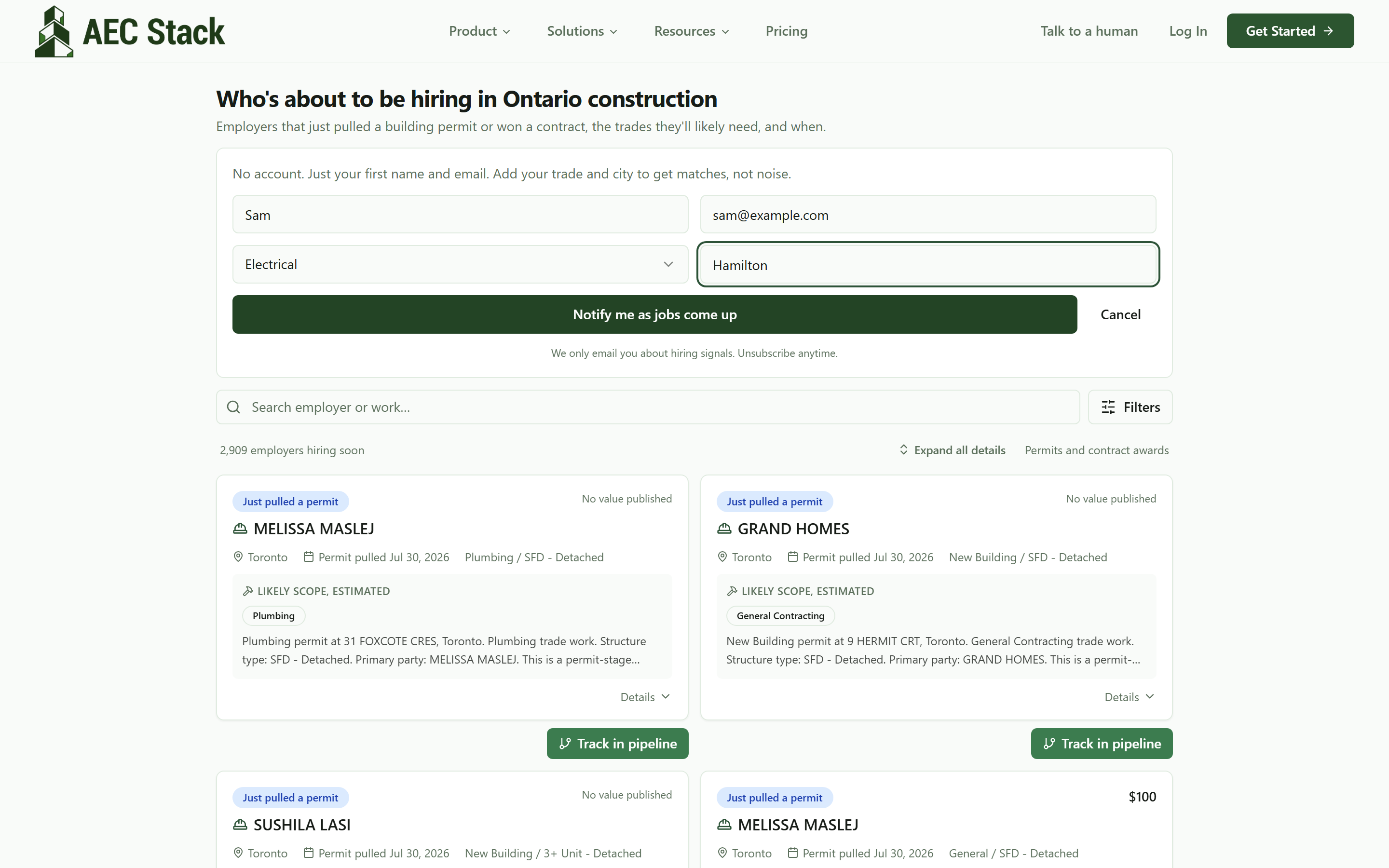Click the GRAND HOMES employer name
Image resolution: width=1389 pixels, height=868 pixels.
point(793,529)
